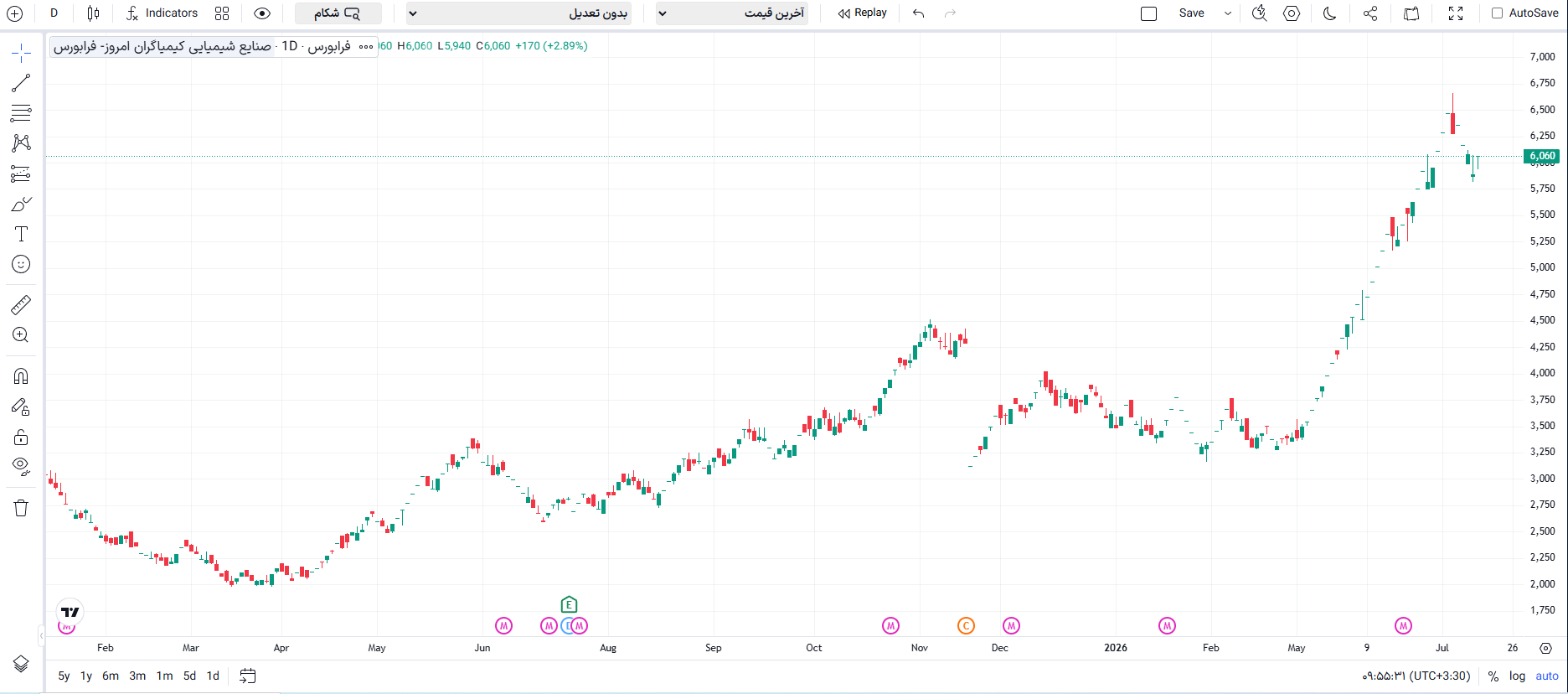The image size is (1568, 694).
Task: Activate the magnet mode tool
Action: [21, 376]
